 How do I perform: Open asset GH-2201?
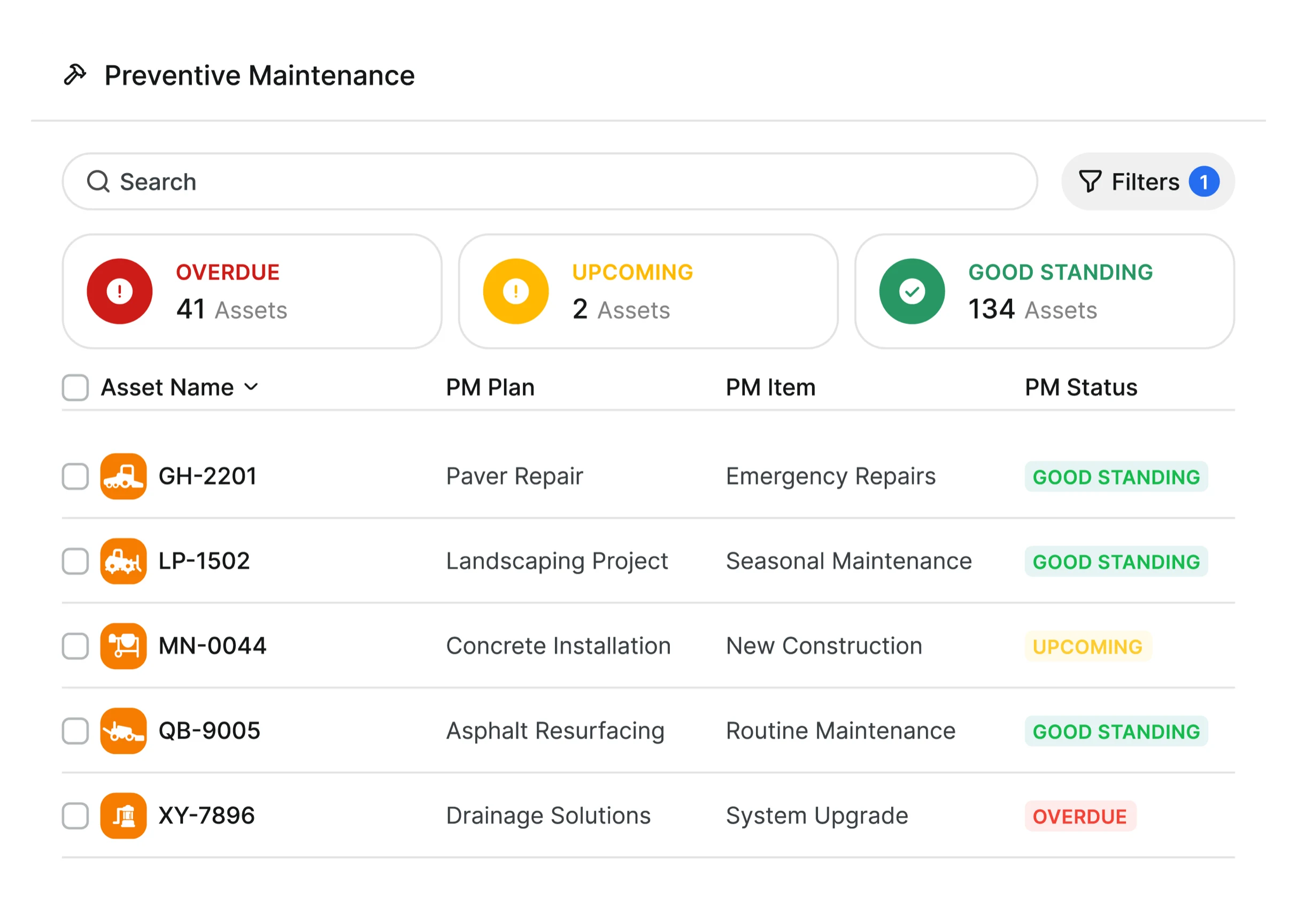pos(208,477)
